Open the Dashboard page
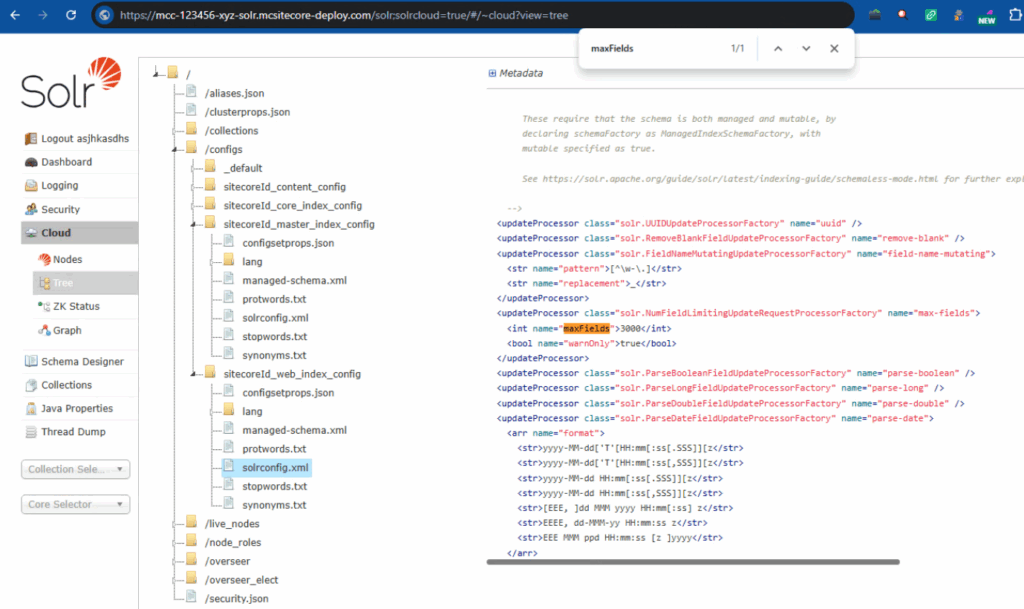This screenshot has width=1024, height=609. (66, 162)
